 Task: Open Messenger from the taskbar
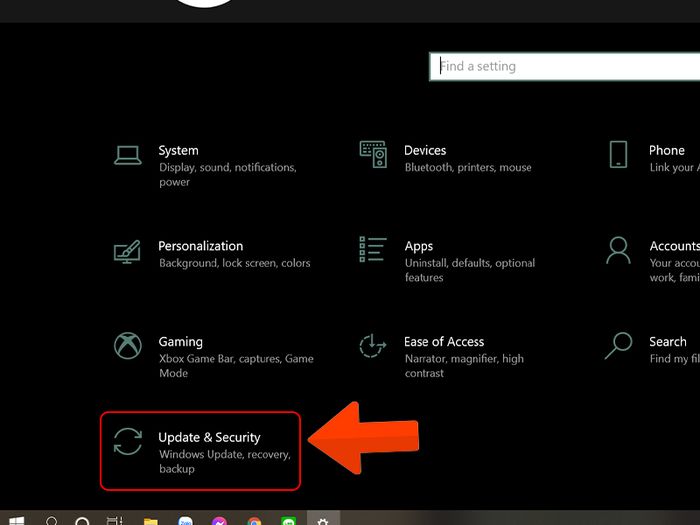click(x=220, y=521)
